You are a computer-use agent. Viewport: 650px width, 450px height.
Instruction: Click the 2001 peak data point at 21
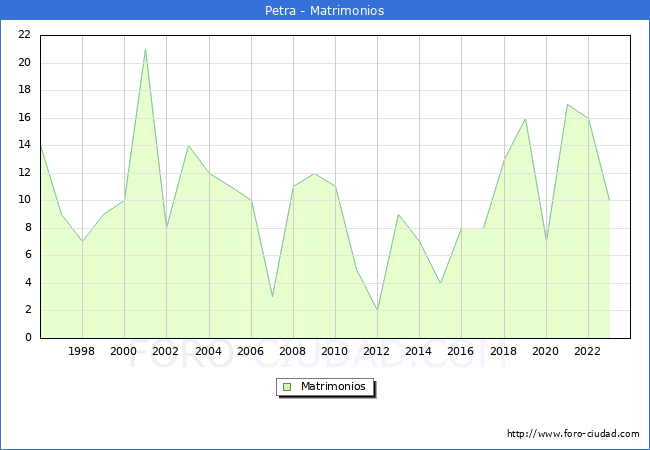[x=146, y=50]
